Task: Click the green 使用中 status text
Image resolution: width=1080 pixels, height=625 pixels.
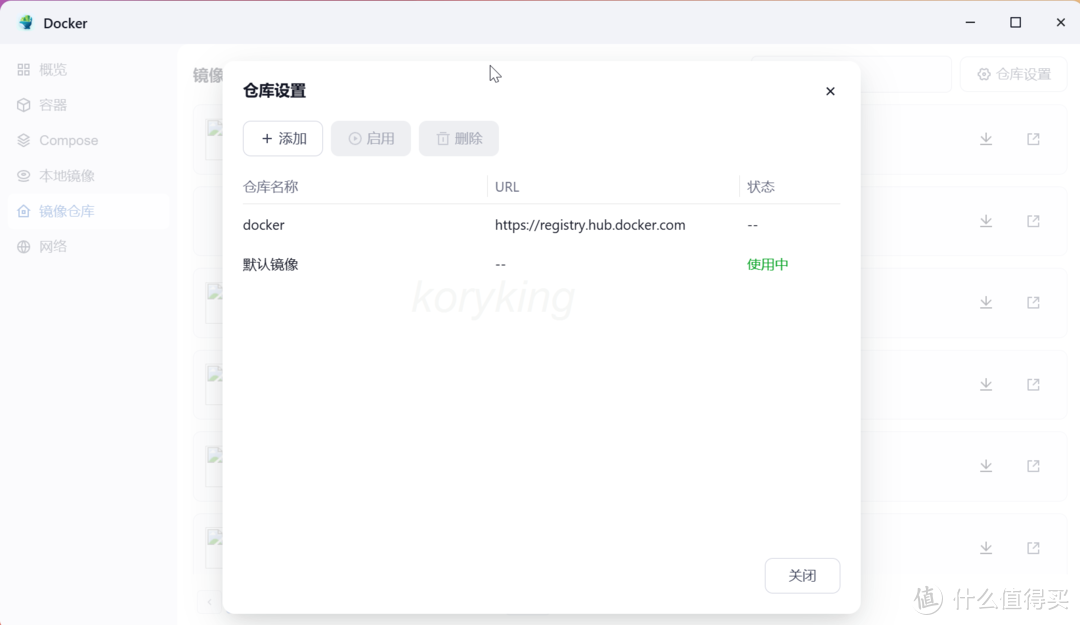Action: point(767,264)
